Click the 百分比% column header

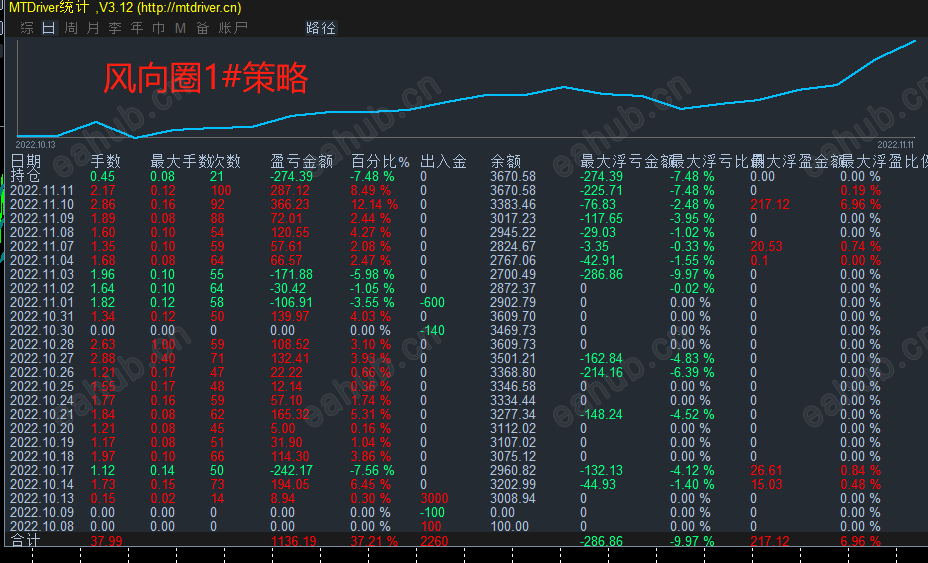click(380, 161)
